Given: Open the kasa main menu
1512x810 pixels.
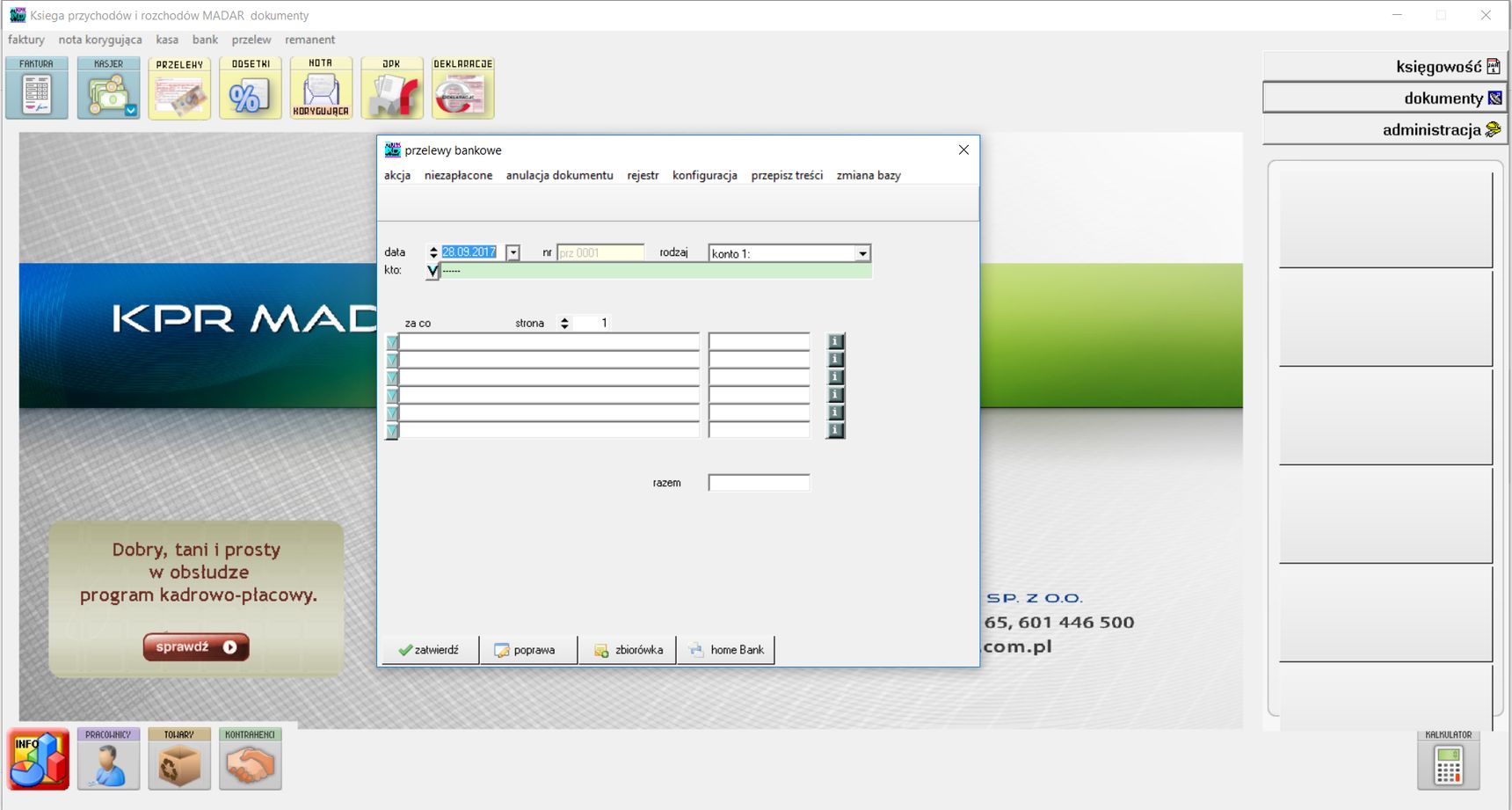Looking at the screenshot, I should pos(167,40).
